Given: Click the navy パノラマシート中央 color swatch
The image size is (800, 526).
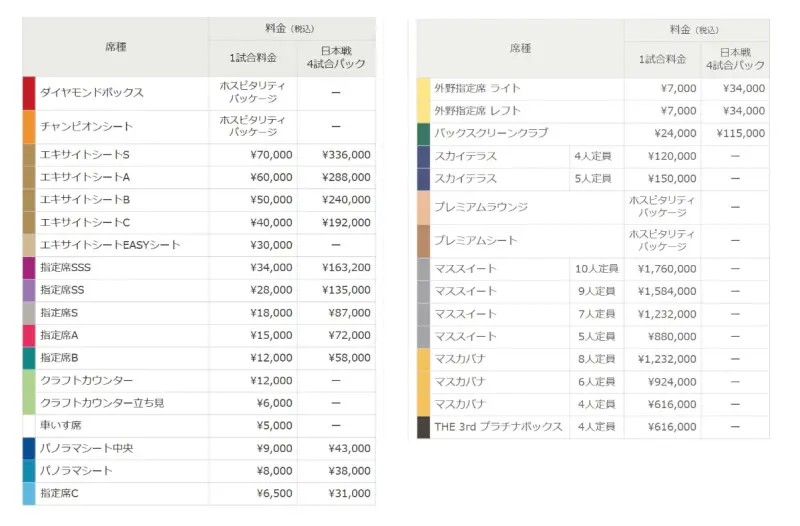Looking at the screenshot, I should coord(29,448).
